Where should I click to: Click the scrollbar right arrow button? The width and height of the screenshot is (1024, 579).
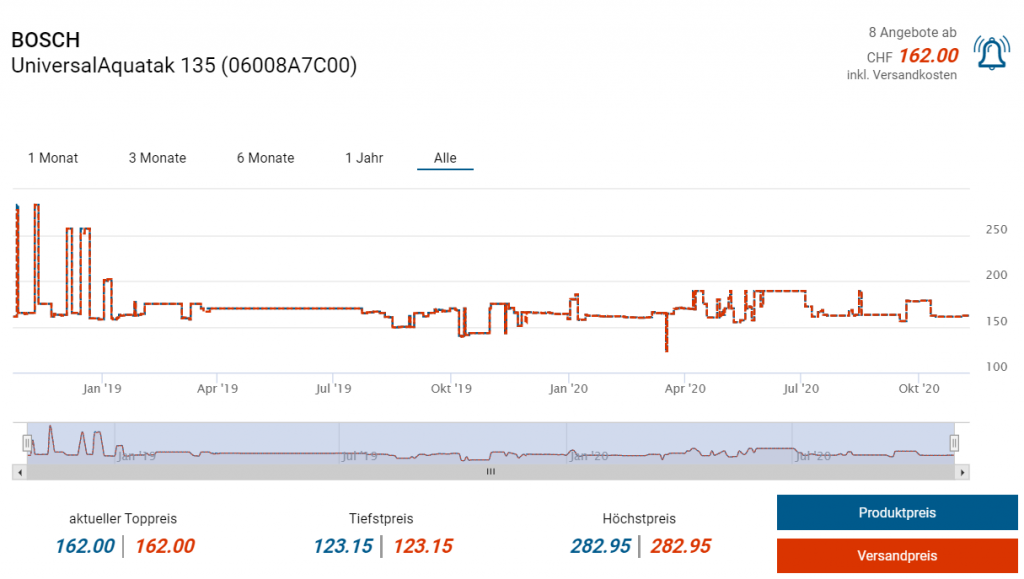[x=962, y=471]
